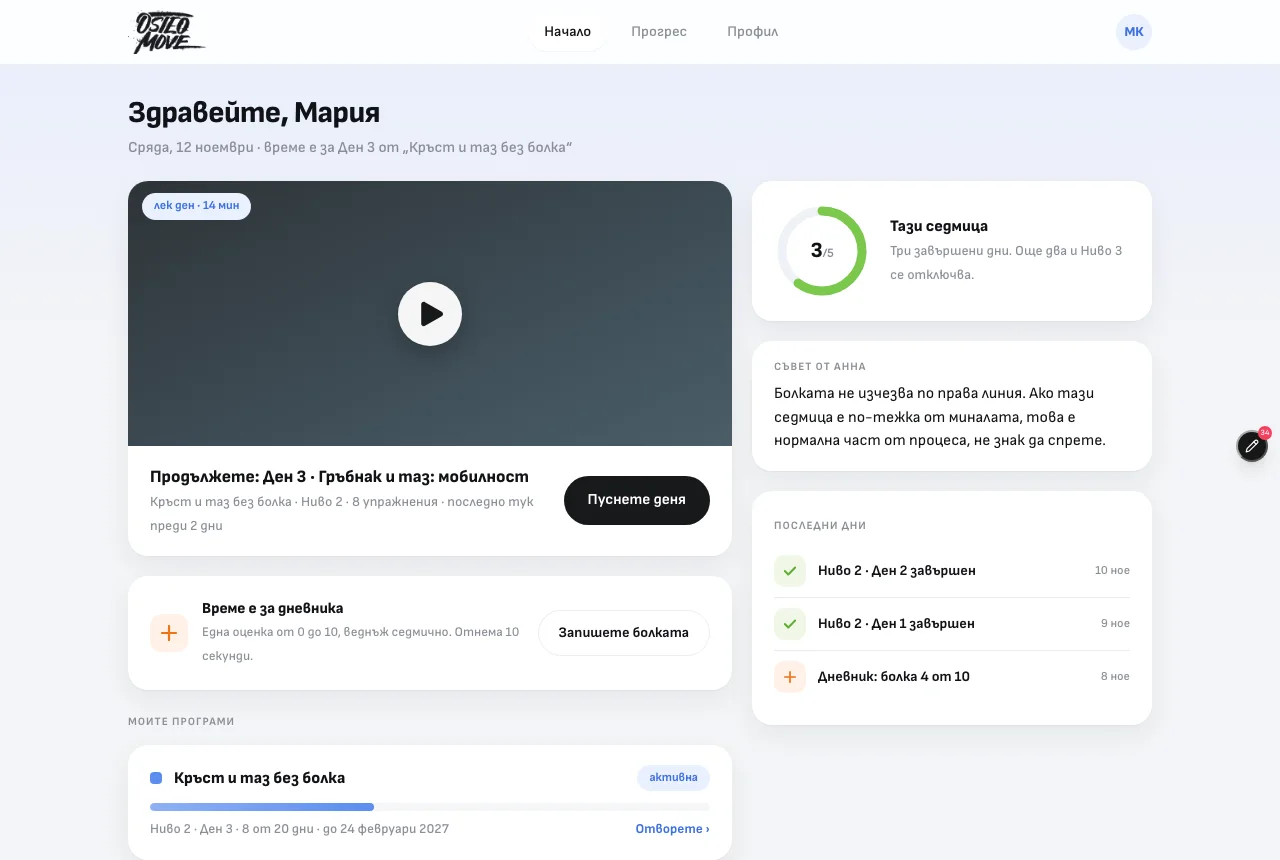Play the Day 3 video
The image size is (1280, 860).
(x=430, y=314)
